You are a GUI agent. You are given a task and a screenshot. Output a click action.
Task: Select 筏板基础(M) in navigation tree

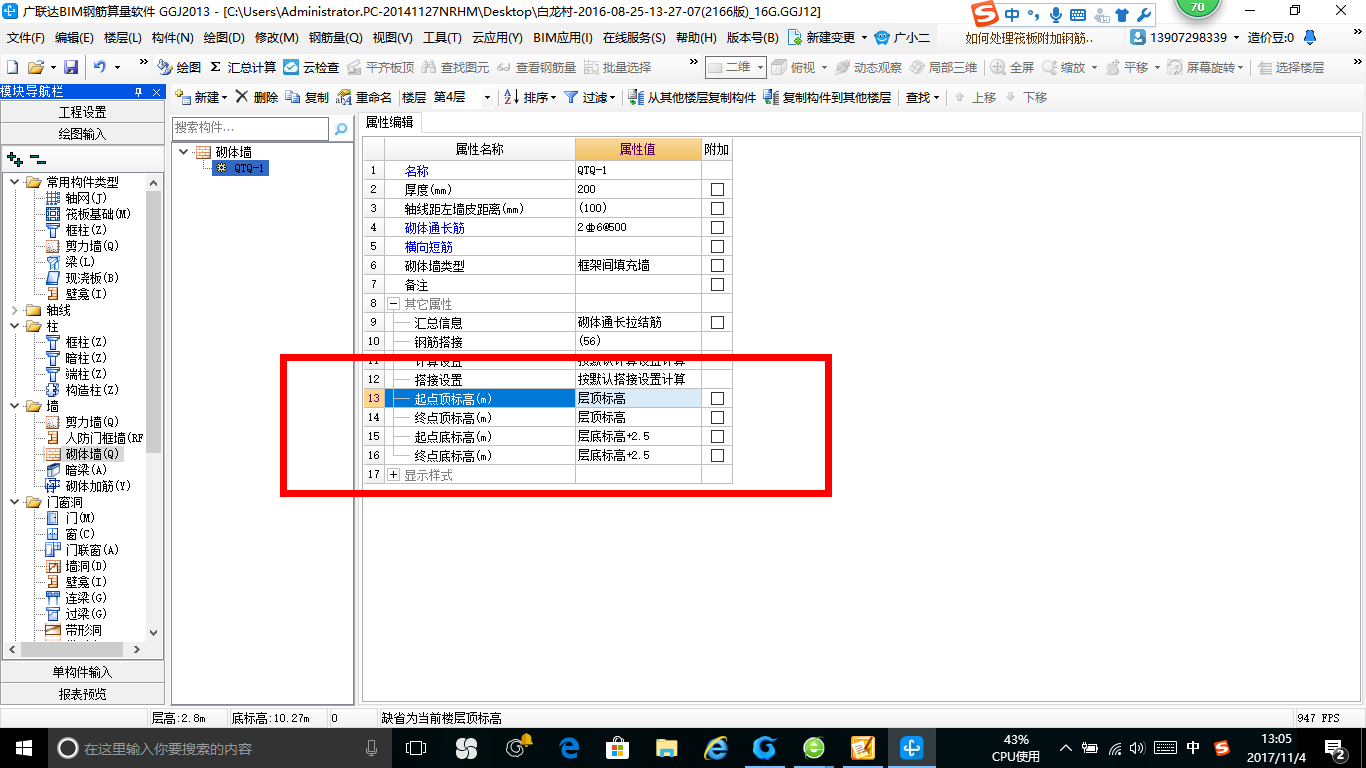(88, 214)
